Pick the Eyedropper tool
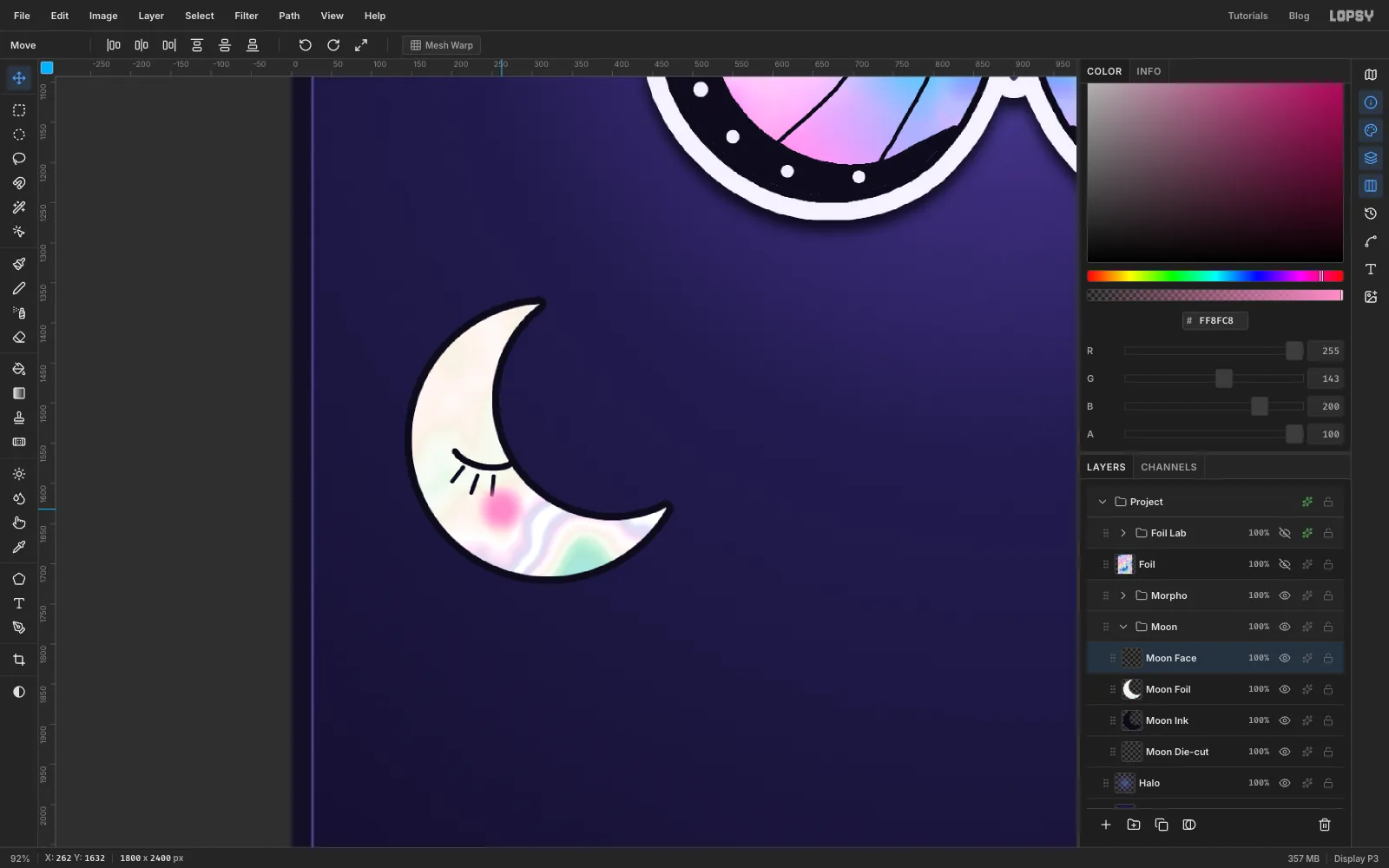The width and height of the screenshot is (1389, 868). point(19,547)
